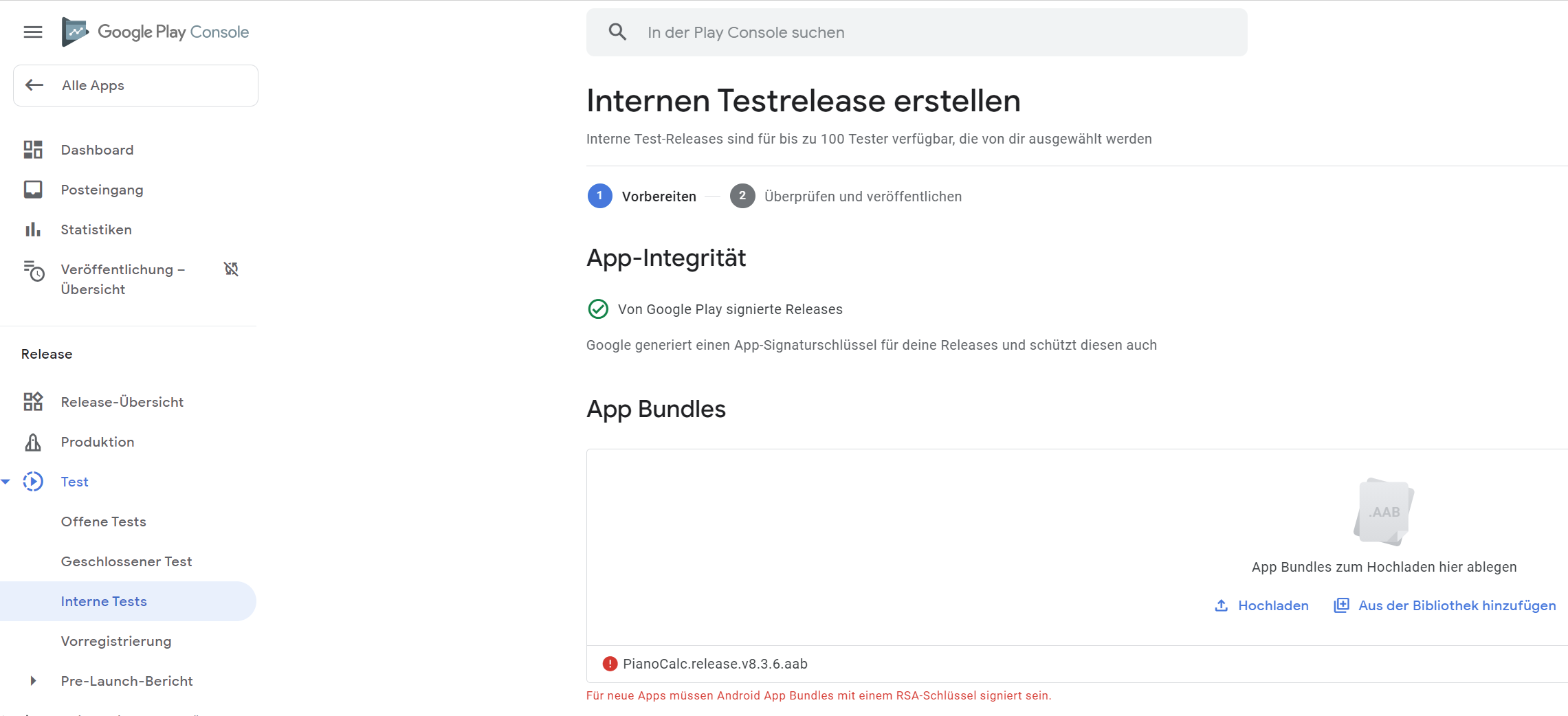Screen dimensions: 1568x716
Task: Open Offene Tests in sidebar
Action: click(104, 522)
